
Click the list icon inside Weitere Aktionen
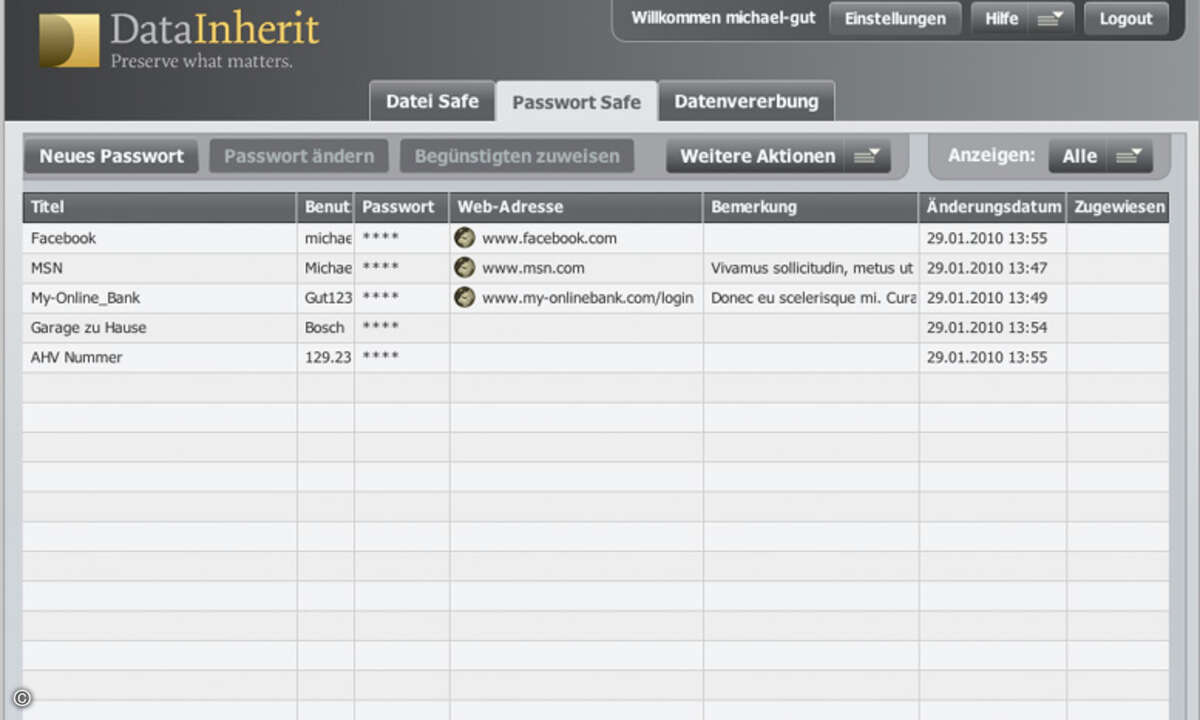point(868,156)
